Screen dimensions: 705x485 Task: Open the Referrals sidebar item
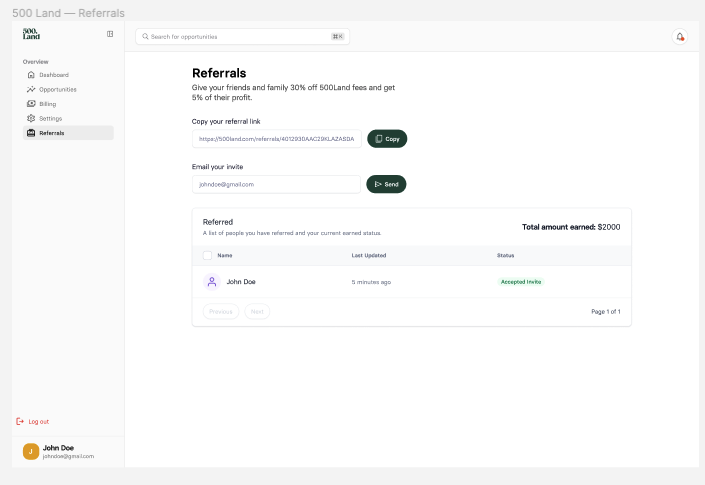click(68, 133)
